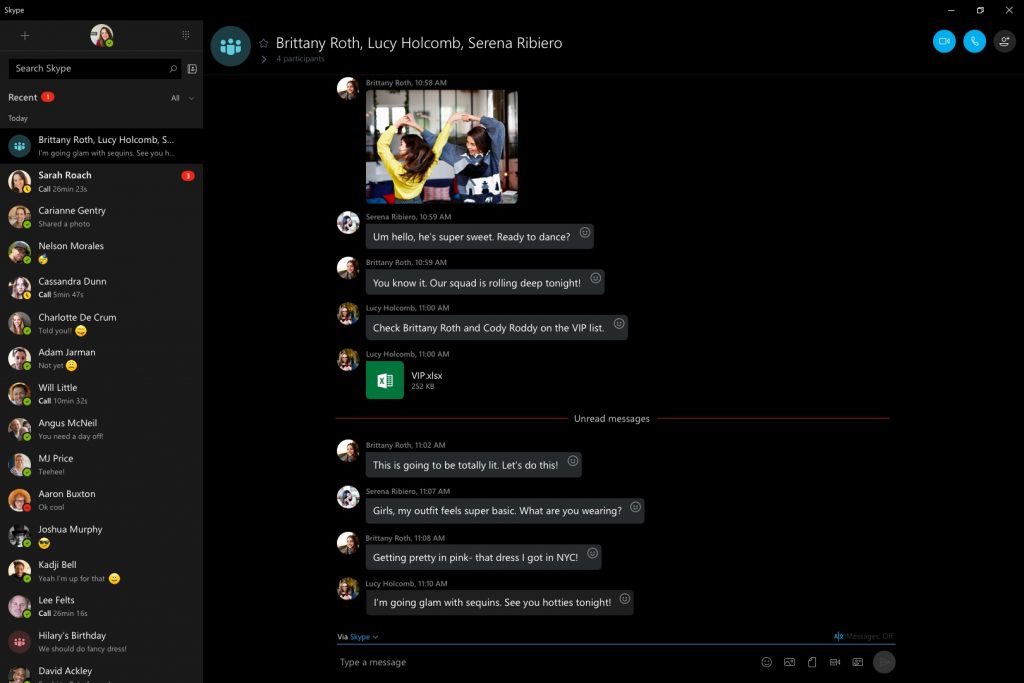Start a new chat with the plus icon
1024x683 pixels.
[x=24, y=34]
